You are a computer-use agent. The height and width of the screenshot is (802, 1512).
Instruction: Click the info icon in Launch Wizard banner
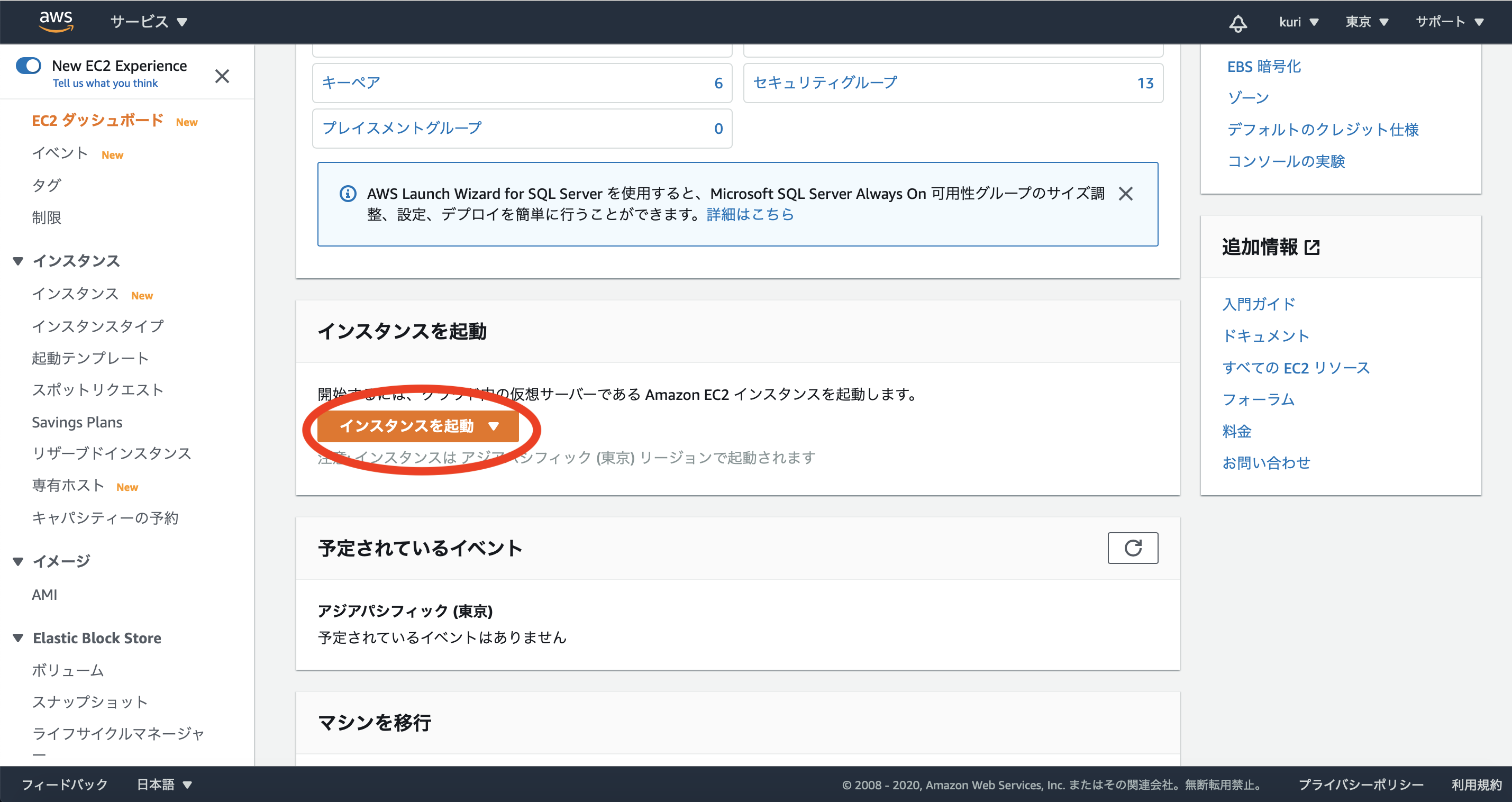348,194
